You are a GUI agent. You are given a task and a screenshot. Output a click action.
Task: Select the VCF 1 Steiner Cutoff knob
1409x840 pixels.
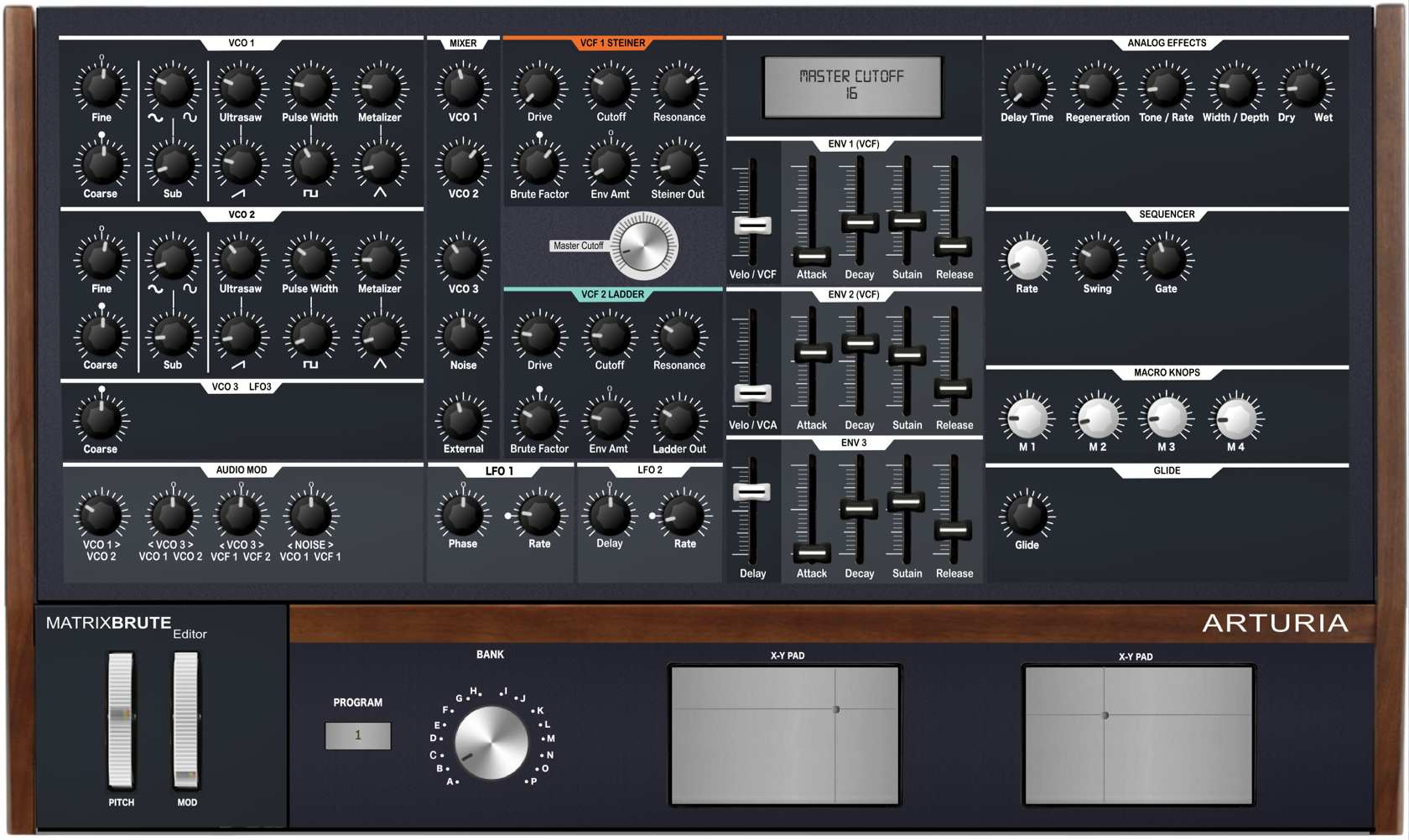(x=611, y=86)
